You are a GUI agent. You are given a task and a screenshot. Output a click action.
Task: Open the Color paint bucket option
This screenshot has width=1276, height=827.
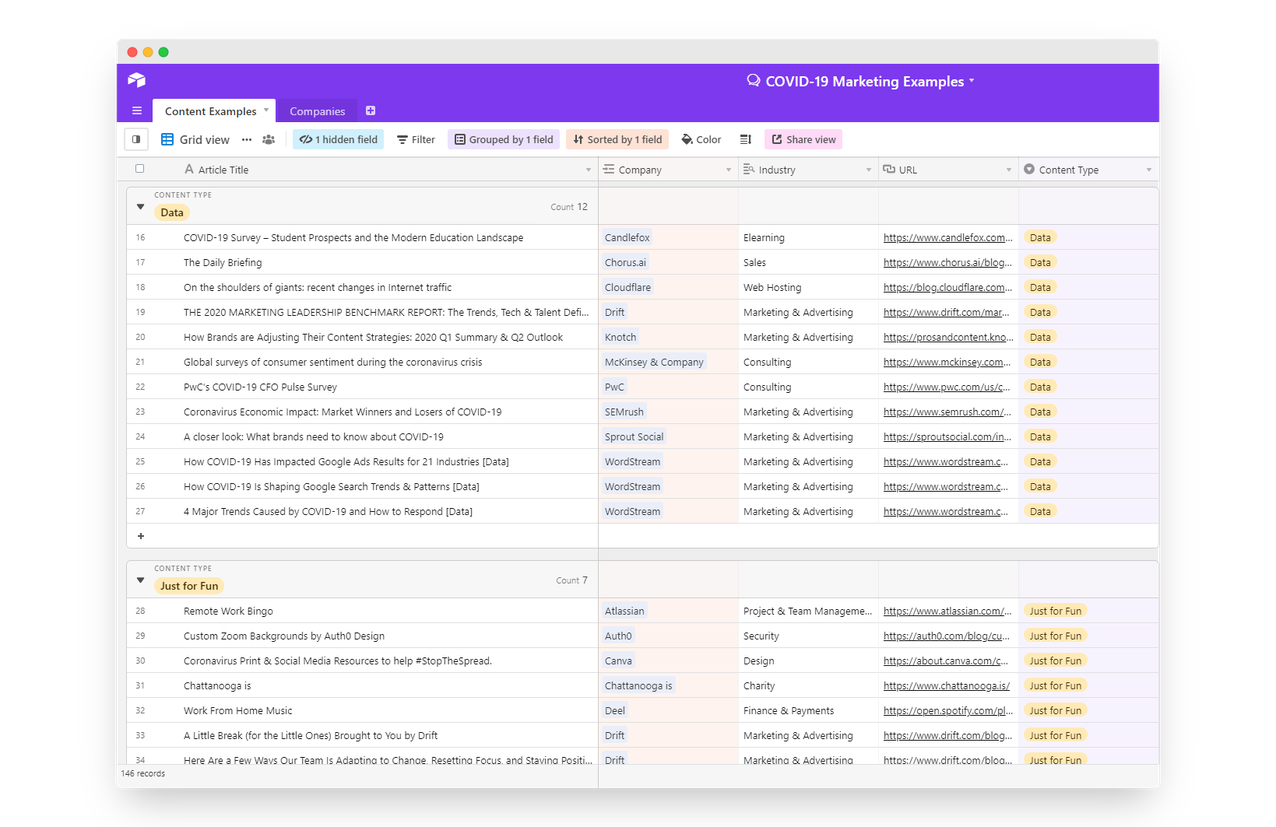pos(701,140)
